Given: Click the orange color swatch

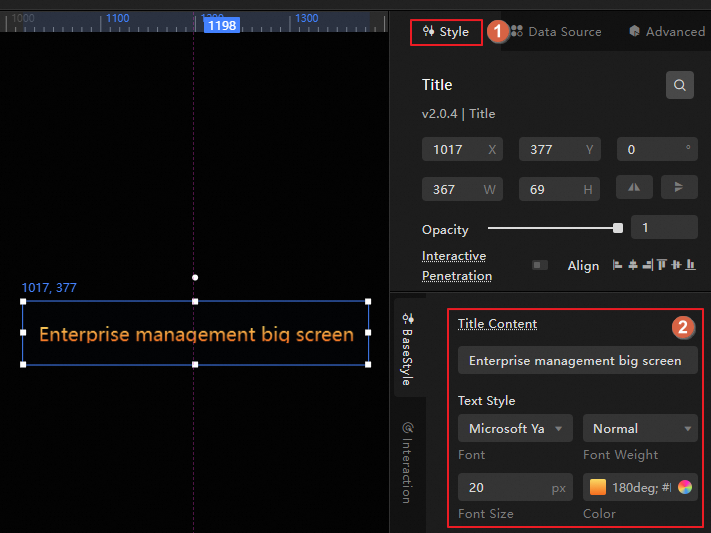Looking at the screenshot, I should point(598,487).
